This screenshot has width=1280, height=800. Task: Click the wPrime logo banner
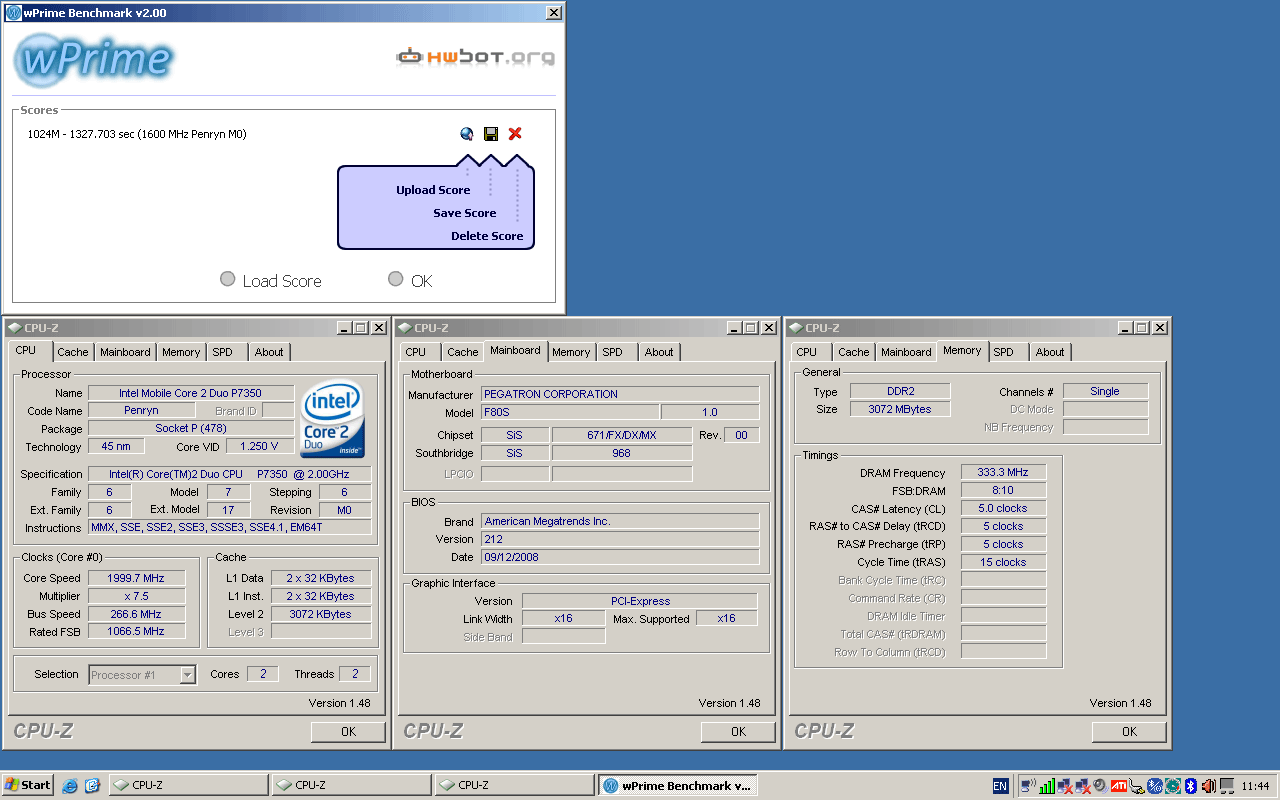coord(95,59)
